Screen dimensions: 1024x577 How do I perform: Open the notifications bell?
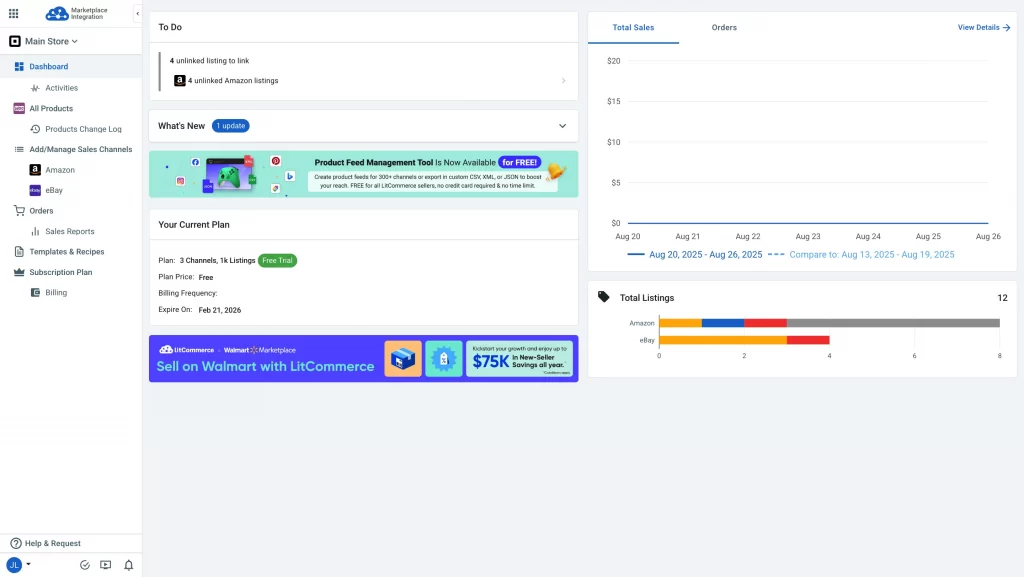129,565
